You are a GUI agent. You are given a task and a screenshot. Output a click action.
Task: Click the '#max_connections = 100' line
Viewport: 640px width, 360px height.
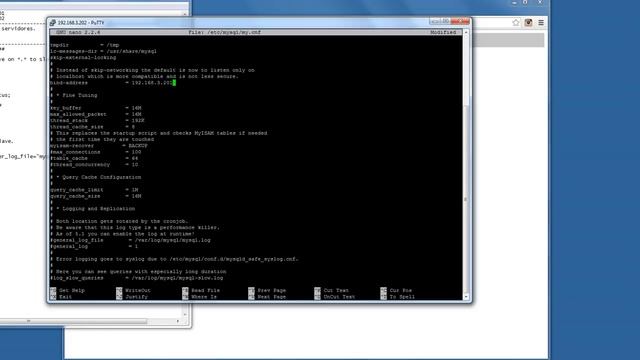tap(96, 152)
